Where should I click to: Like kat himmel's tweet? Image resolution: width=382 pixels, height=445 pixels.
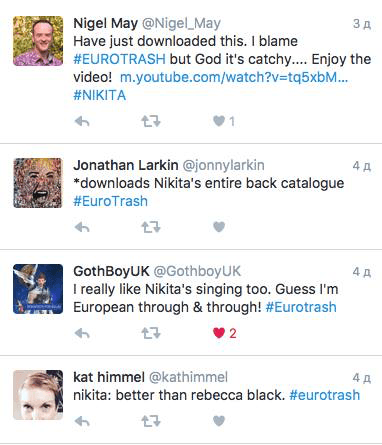tap(219, 421)
